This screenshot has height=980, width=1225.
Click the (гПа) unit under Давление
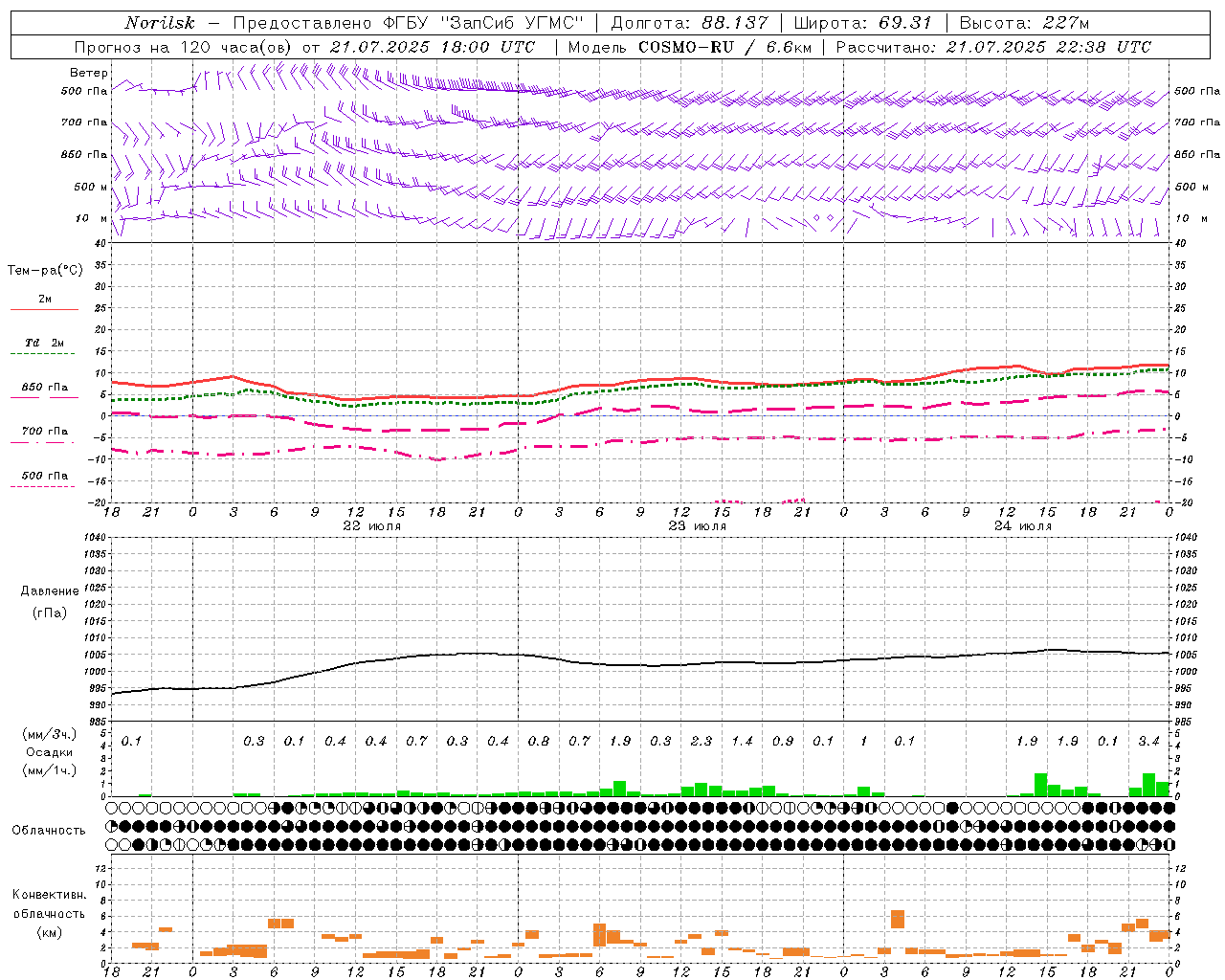pyautogui.click(x=49, y=612)
